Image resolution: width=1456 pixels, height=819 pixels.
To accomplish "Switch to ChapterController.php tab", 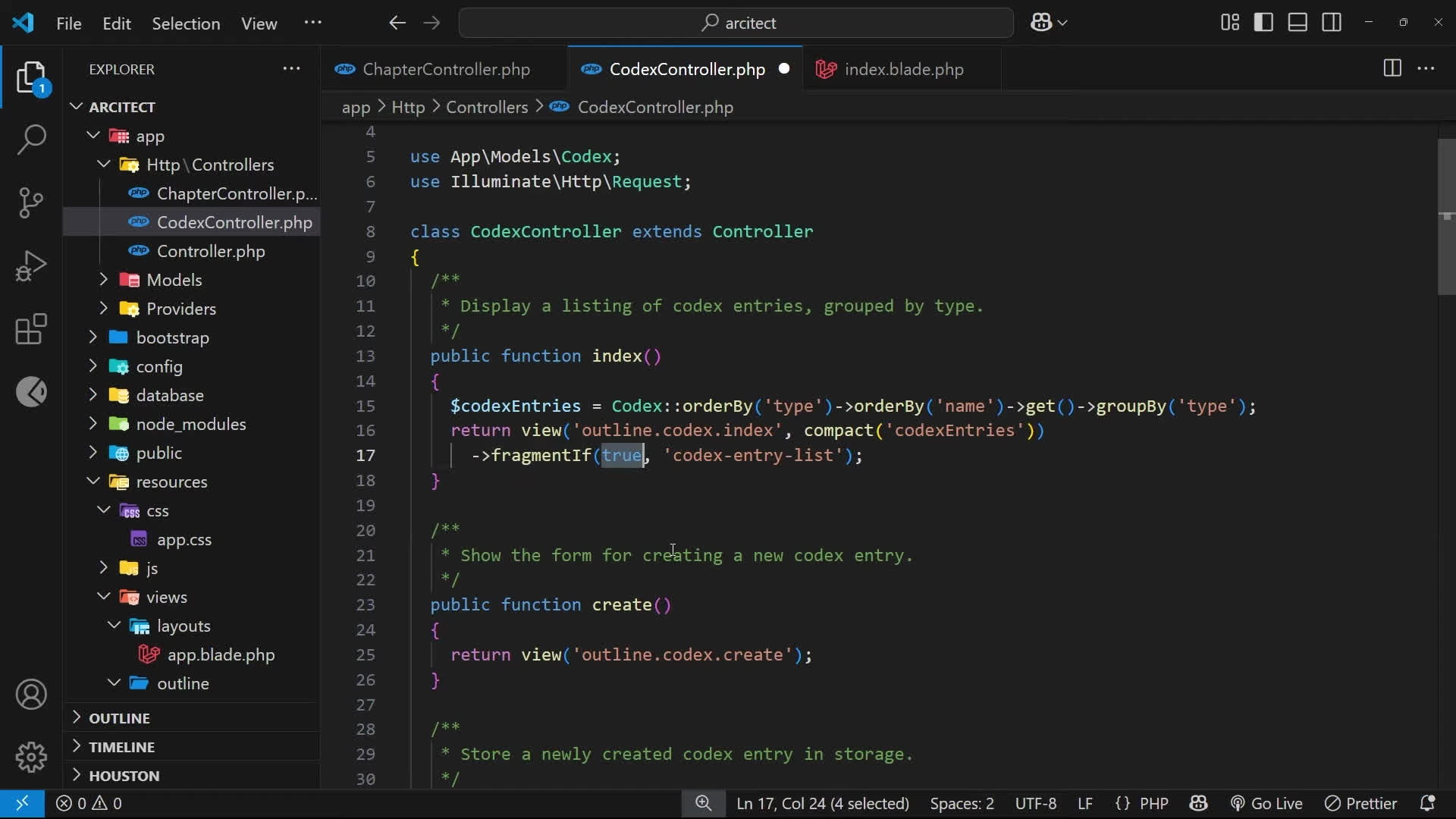I will pos(446,69).
